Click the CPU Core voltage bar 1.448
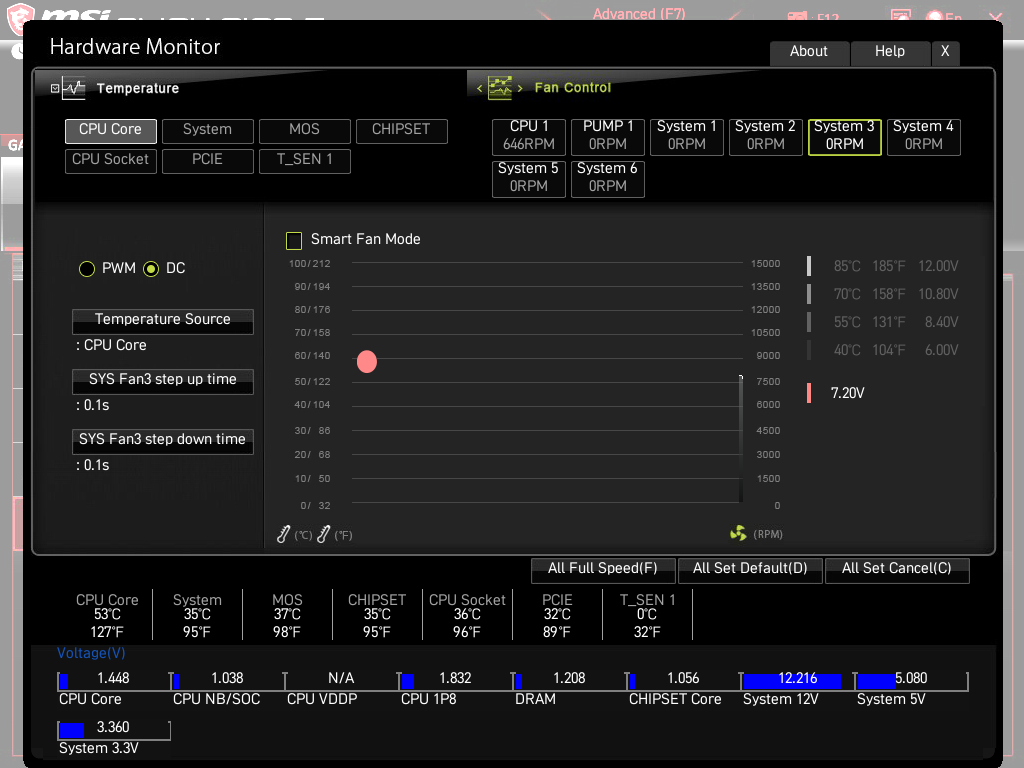The height and width of the screenshot is (768, 1024). (x=114, y=681)
